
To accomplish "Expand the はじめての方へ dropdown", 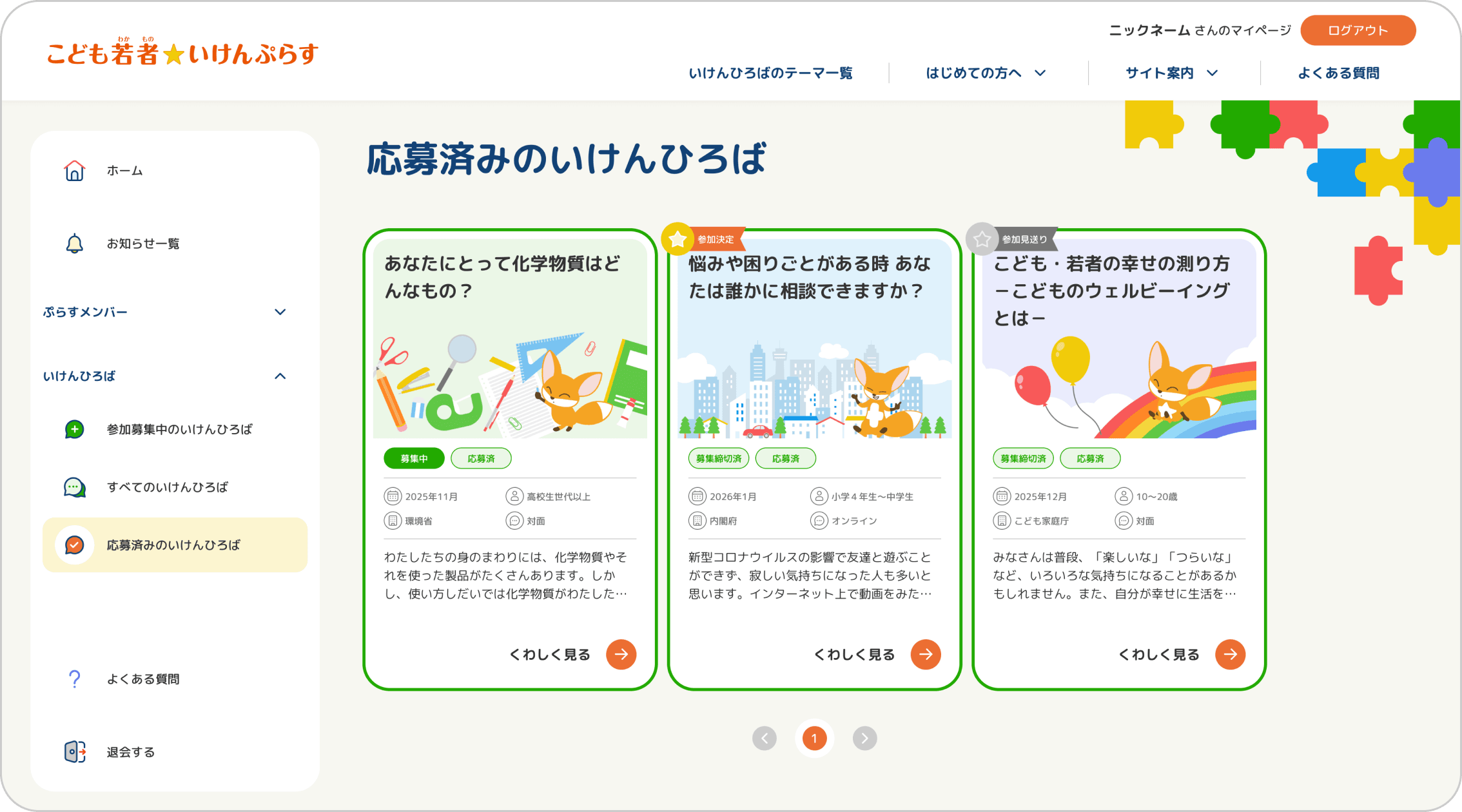I will [x=984, y=73].
